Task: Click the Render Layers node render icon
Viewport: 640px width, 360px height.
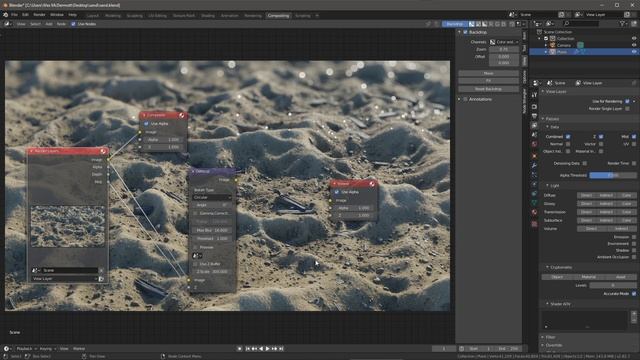Action: pos(103,151)
